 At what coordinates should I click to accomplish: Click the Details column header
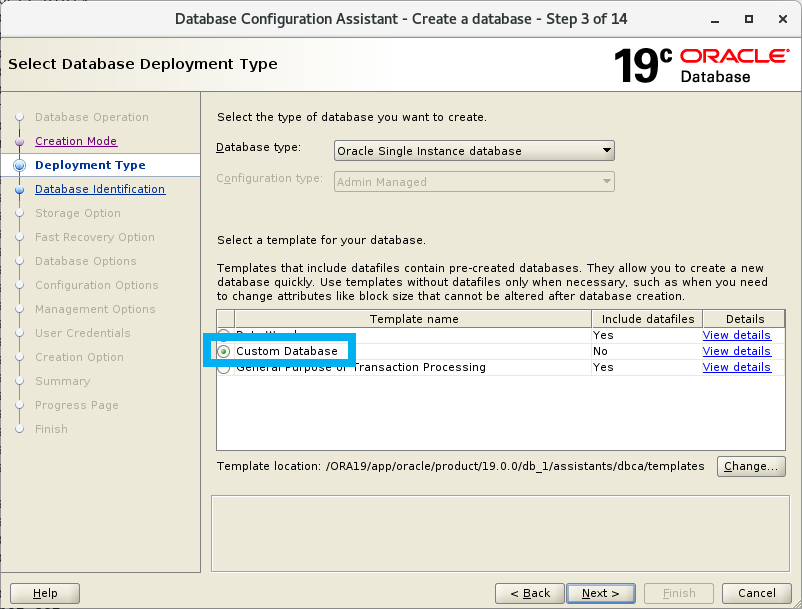(x=745, y=319)
